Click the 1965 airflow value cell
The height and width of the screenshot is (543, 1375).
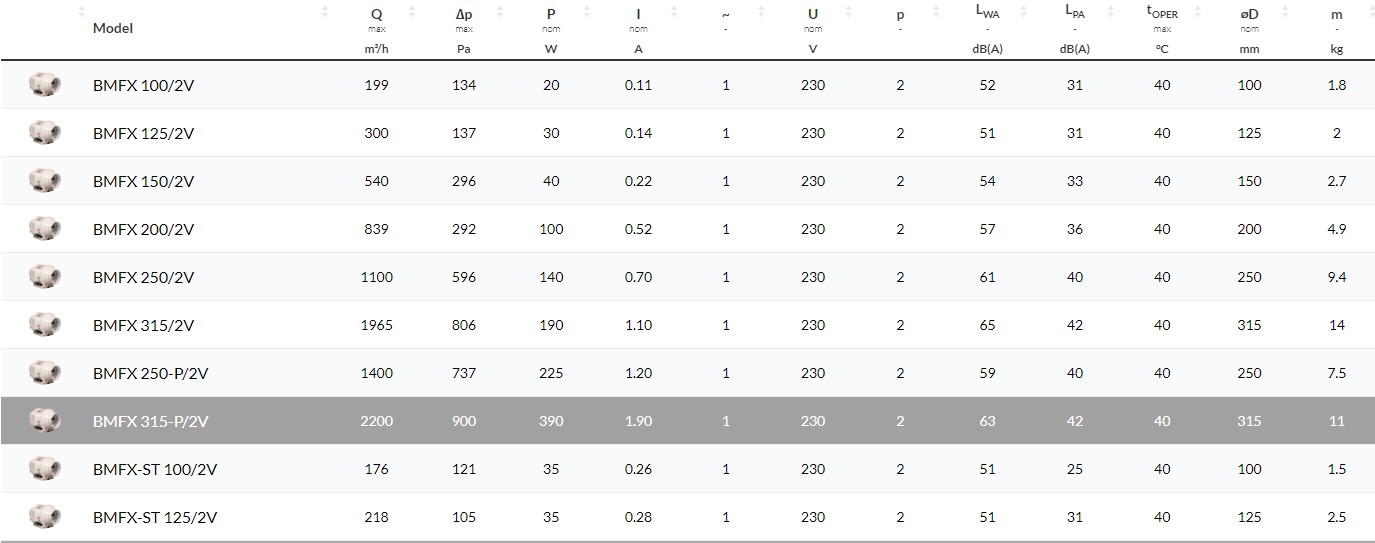point(377,325)
